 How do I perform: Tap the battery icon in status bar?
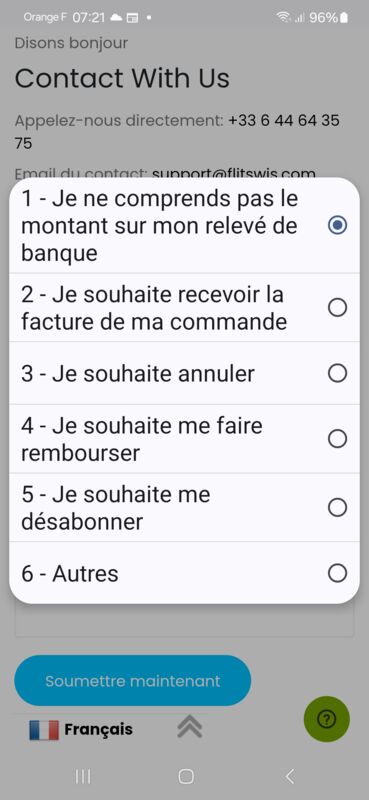(344, 18)
